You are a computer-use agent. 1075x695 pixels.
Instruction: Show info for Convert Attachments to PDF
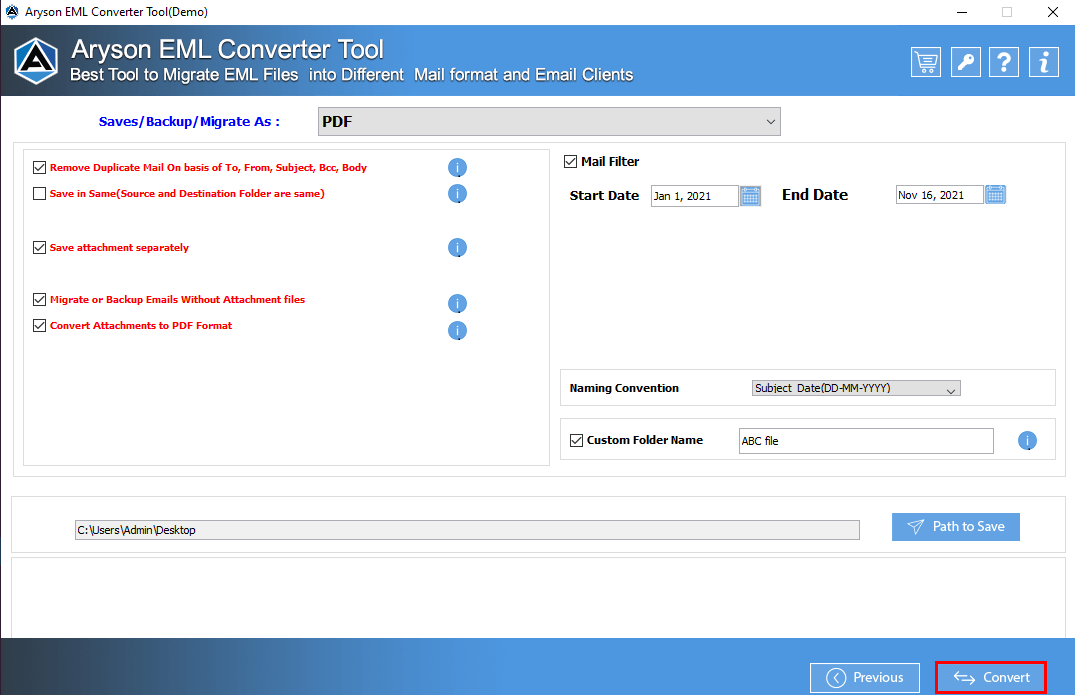tap(457, 330)
